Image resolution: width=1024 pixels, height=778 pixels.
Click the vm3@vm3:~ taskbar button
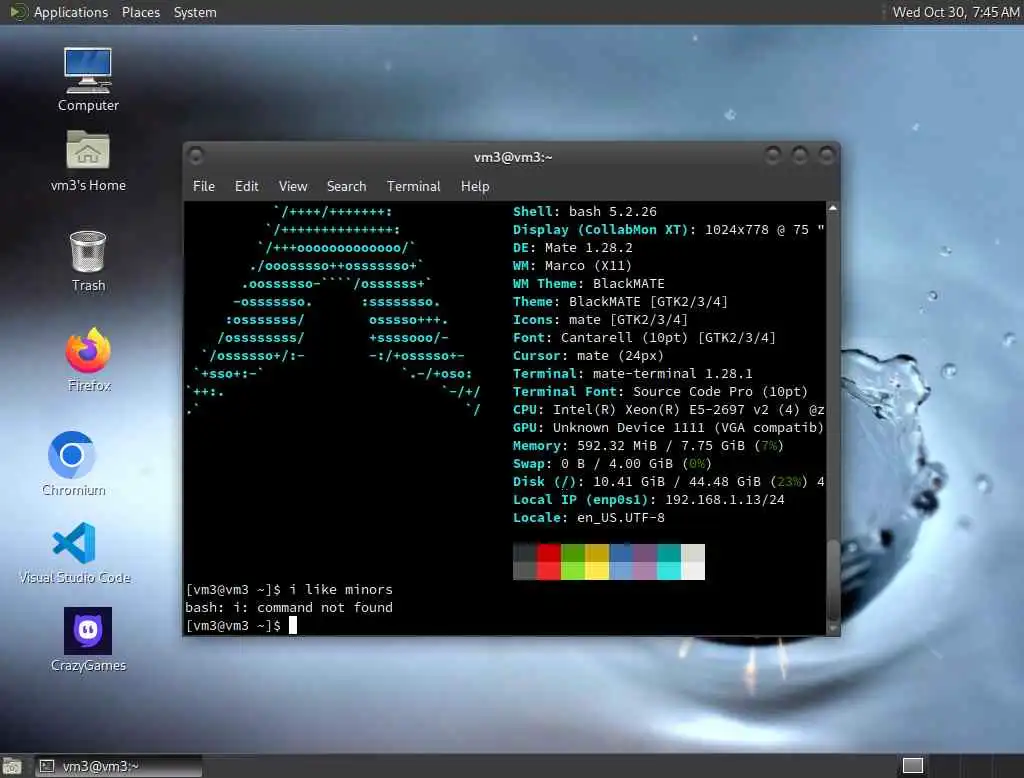pos(118,766)
